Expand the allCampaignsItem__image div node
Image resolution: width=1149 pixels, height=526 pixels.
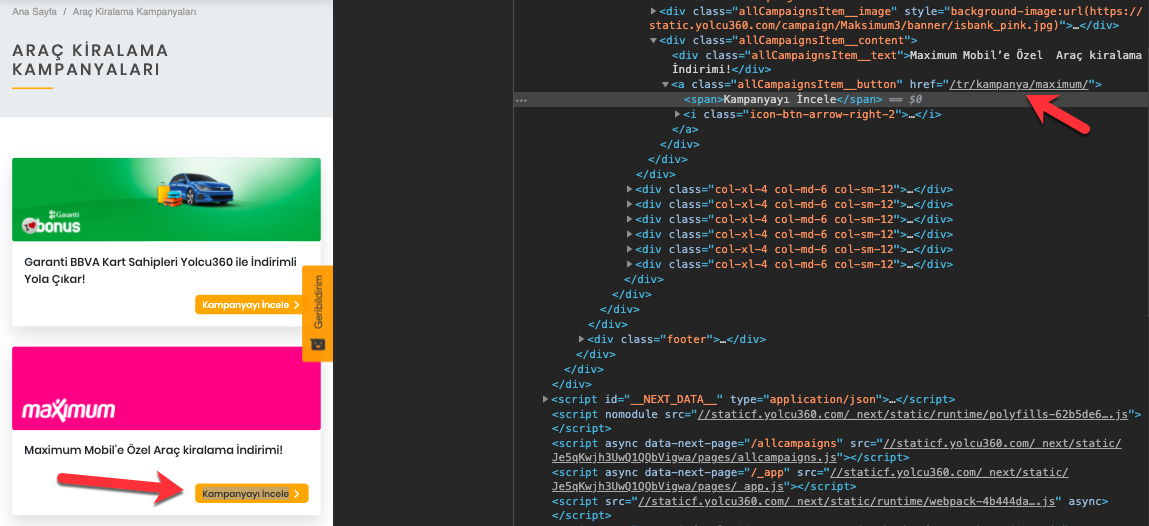point(654,12)
